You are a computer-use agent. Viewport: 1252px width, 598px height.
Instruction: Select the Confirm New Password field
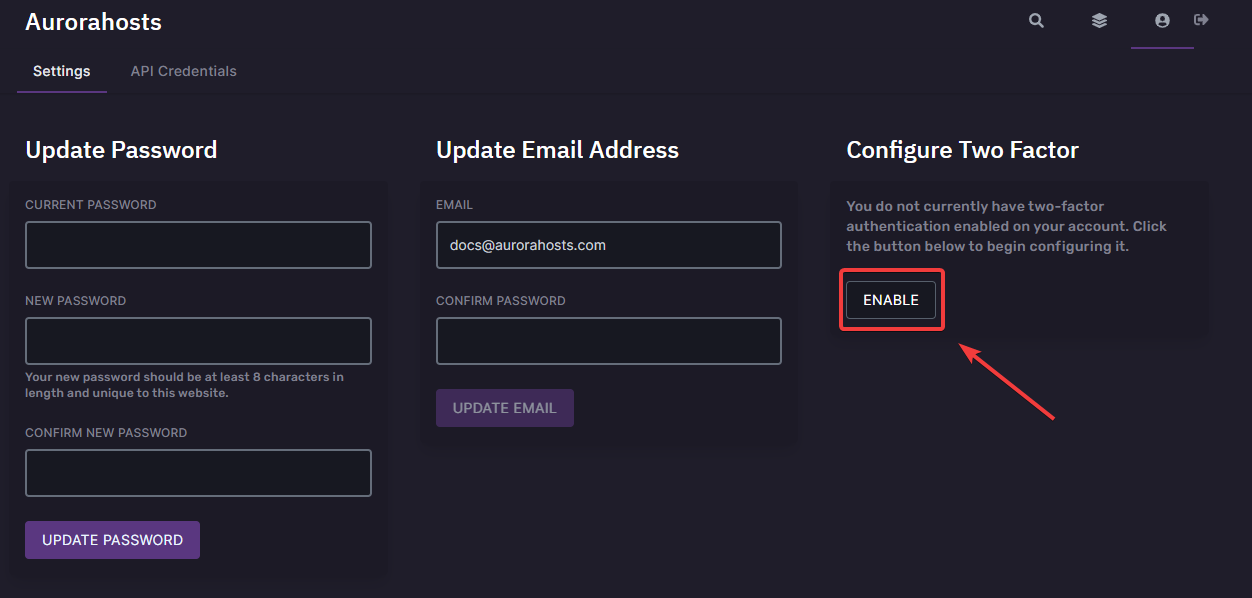coord(198,473)
